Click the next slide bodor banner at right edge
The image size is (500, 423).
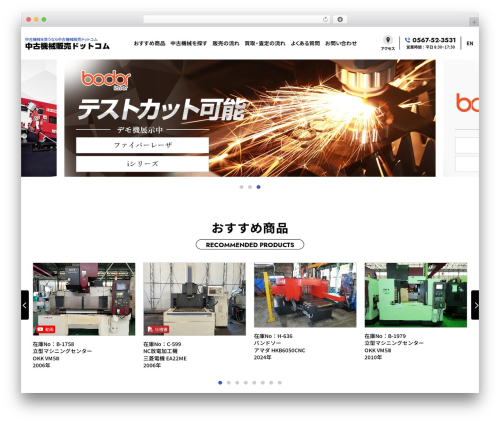click(x=461, y=118)
